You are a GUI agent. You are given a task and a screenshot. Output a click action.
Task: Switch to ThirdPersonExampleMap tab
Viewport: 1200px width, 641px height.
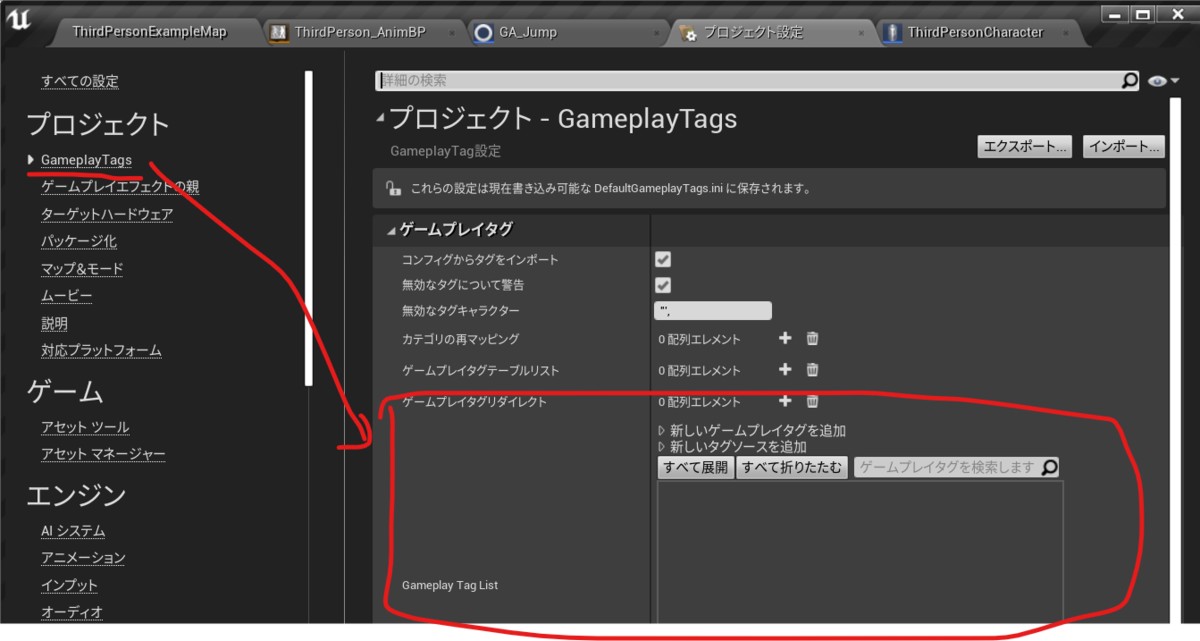pos(150,32)
